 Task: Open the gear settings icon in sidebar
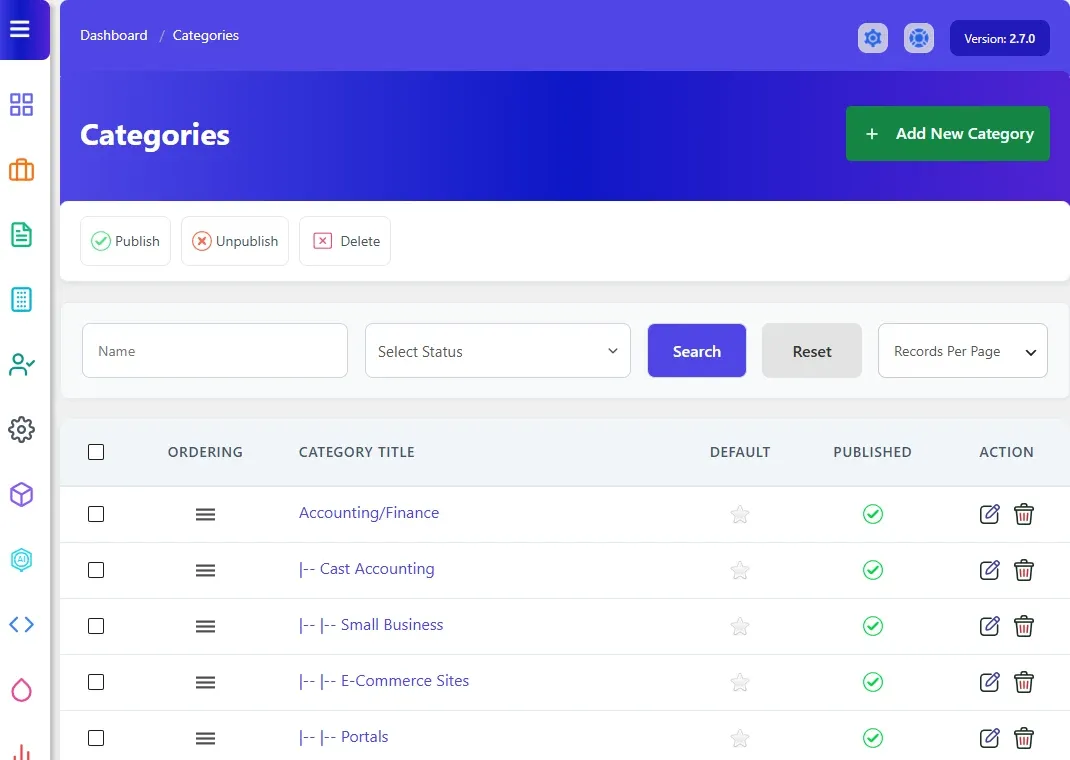click(21, 429)
